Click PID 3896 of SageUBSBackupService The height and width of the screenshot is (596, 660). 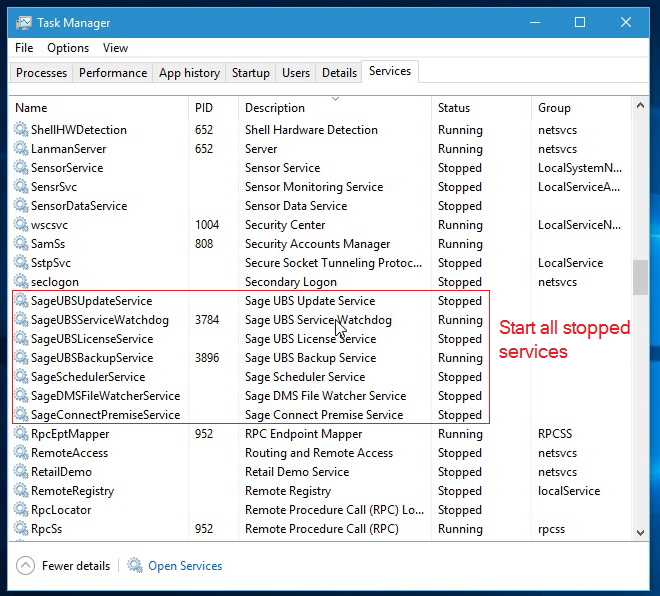207,358
